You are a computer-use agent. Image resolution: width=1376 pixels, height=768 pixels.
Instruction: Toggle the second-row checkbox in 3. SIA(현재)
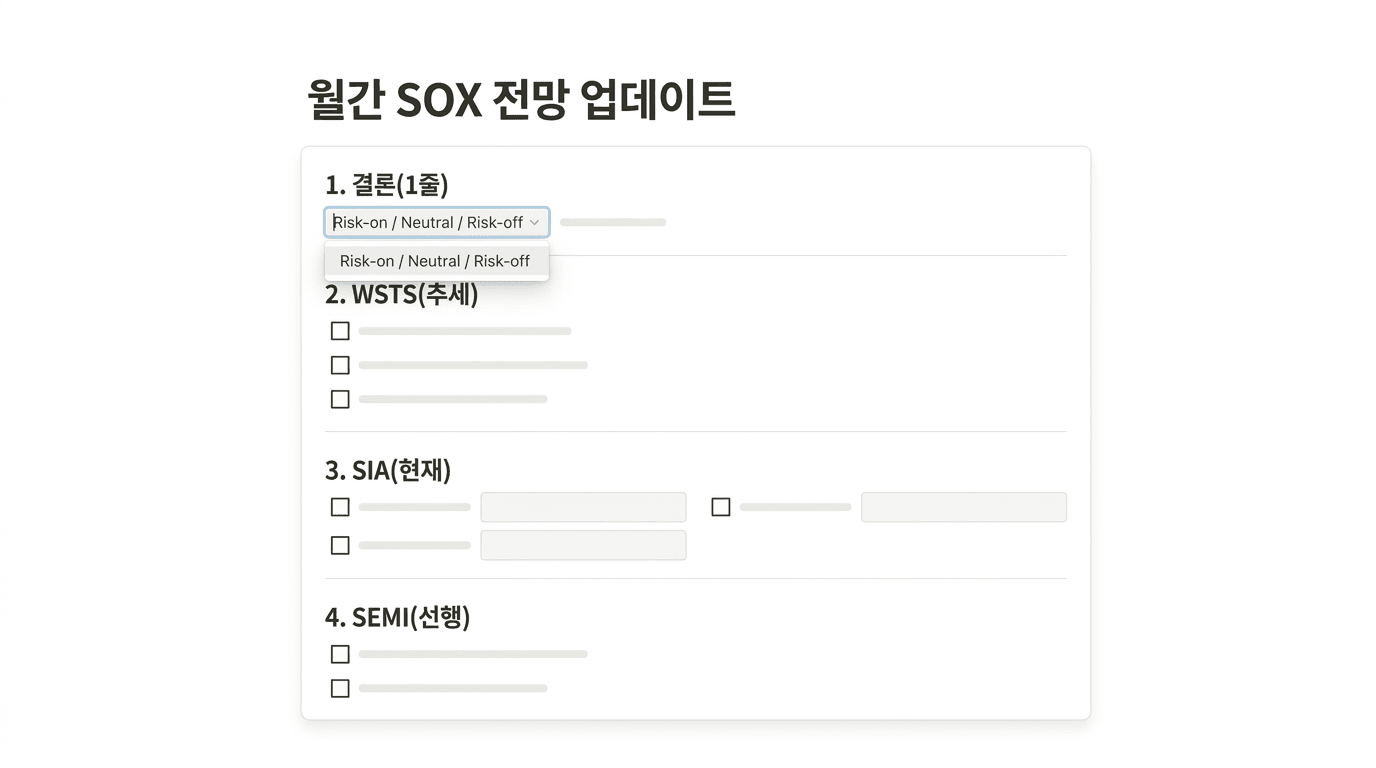339,545
